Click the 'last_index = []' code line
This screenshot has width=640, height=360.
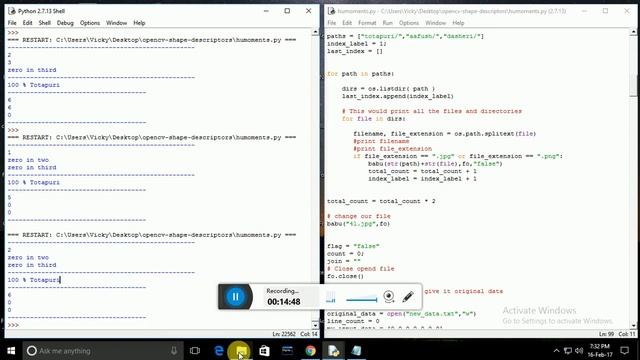tap(355, 51)
